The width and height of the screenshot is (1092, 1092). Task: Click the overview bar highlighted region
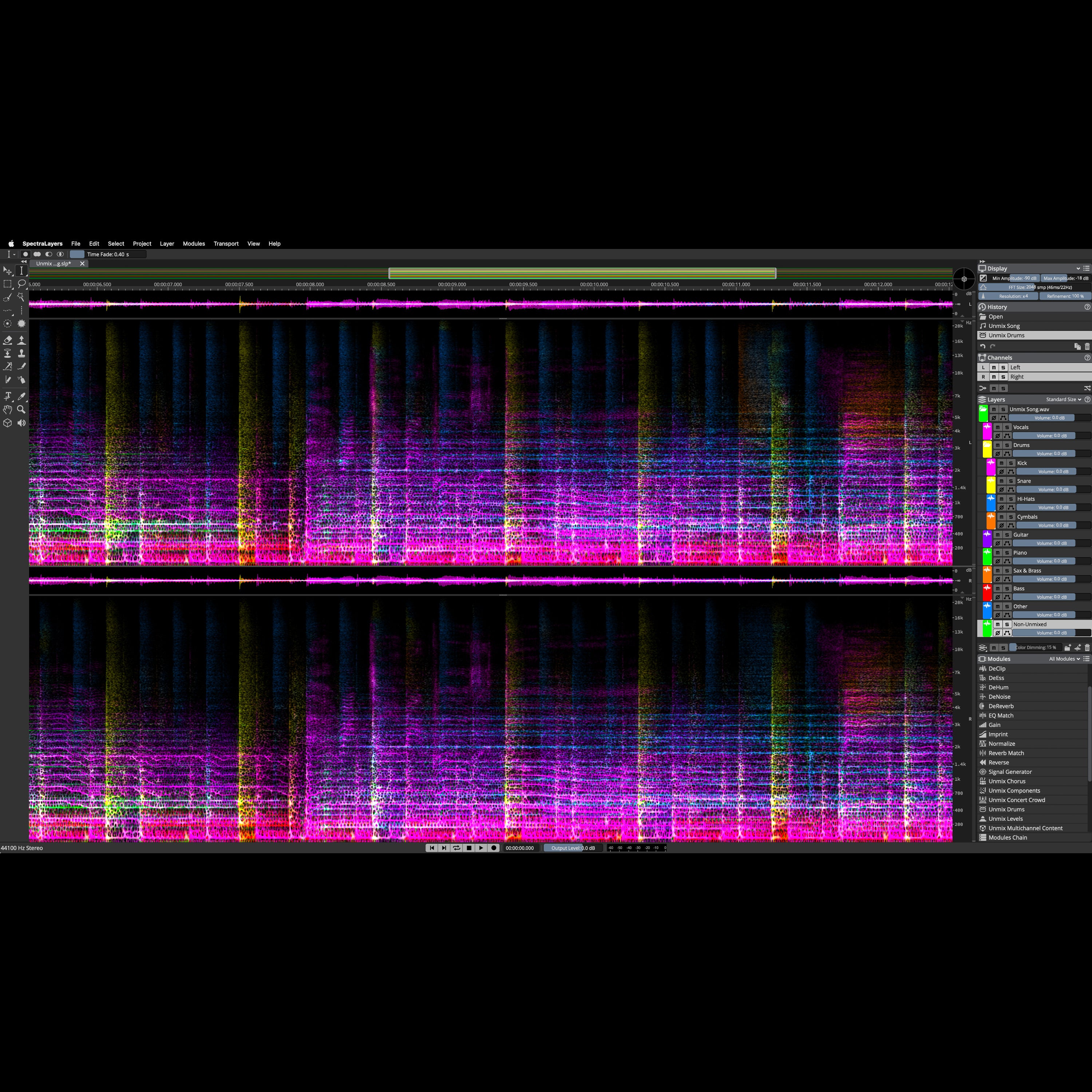click(582, 274)
